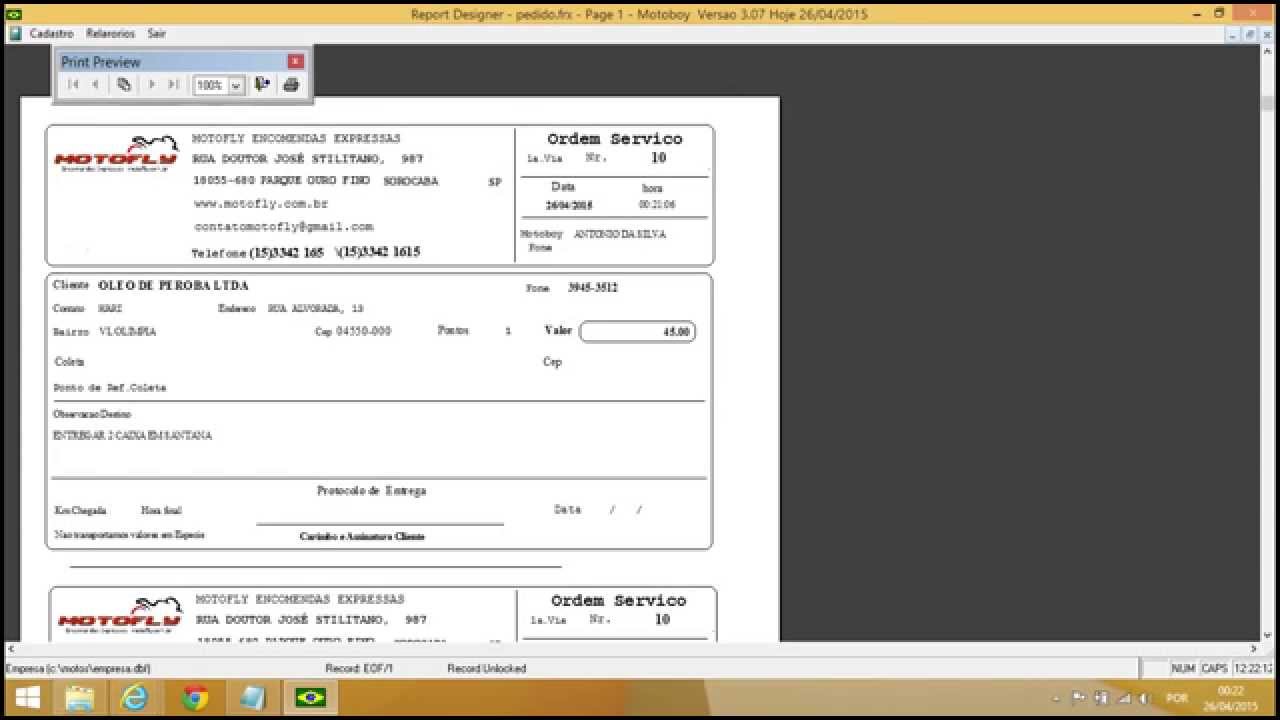Click phone number 3945-3512
The height and width of the screenshot is (720, 1280).
pyautogui.click(x=593, y=288)
